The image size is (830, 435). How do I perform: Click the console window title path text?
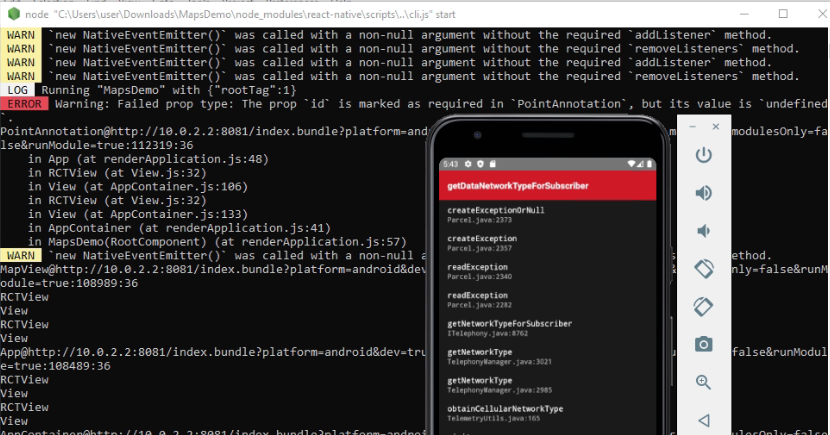point(240,14)
